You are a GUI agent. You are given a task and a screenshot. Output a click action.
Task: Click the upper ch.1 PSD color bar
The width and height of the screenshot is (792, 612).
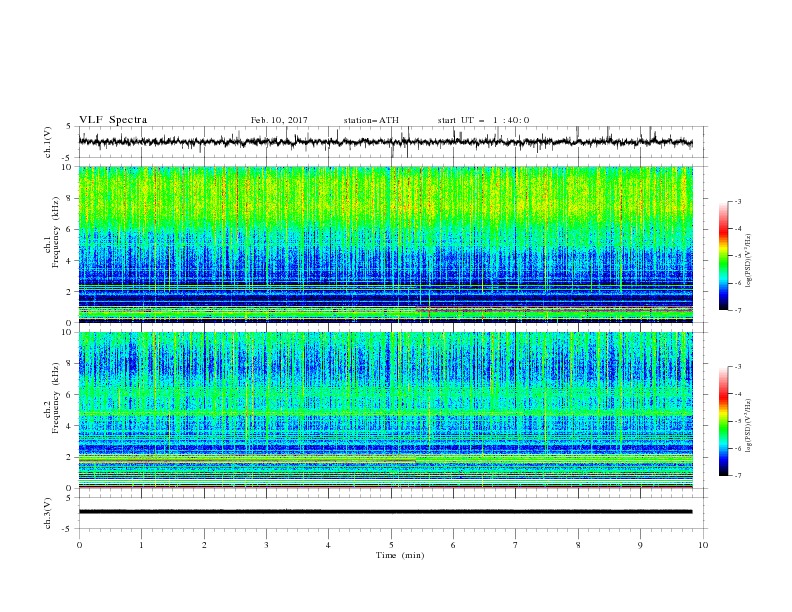coord(723,256)
